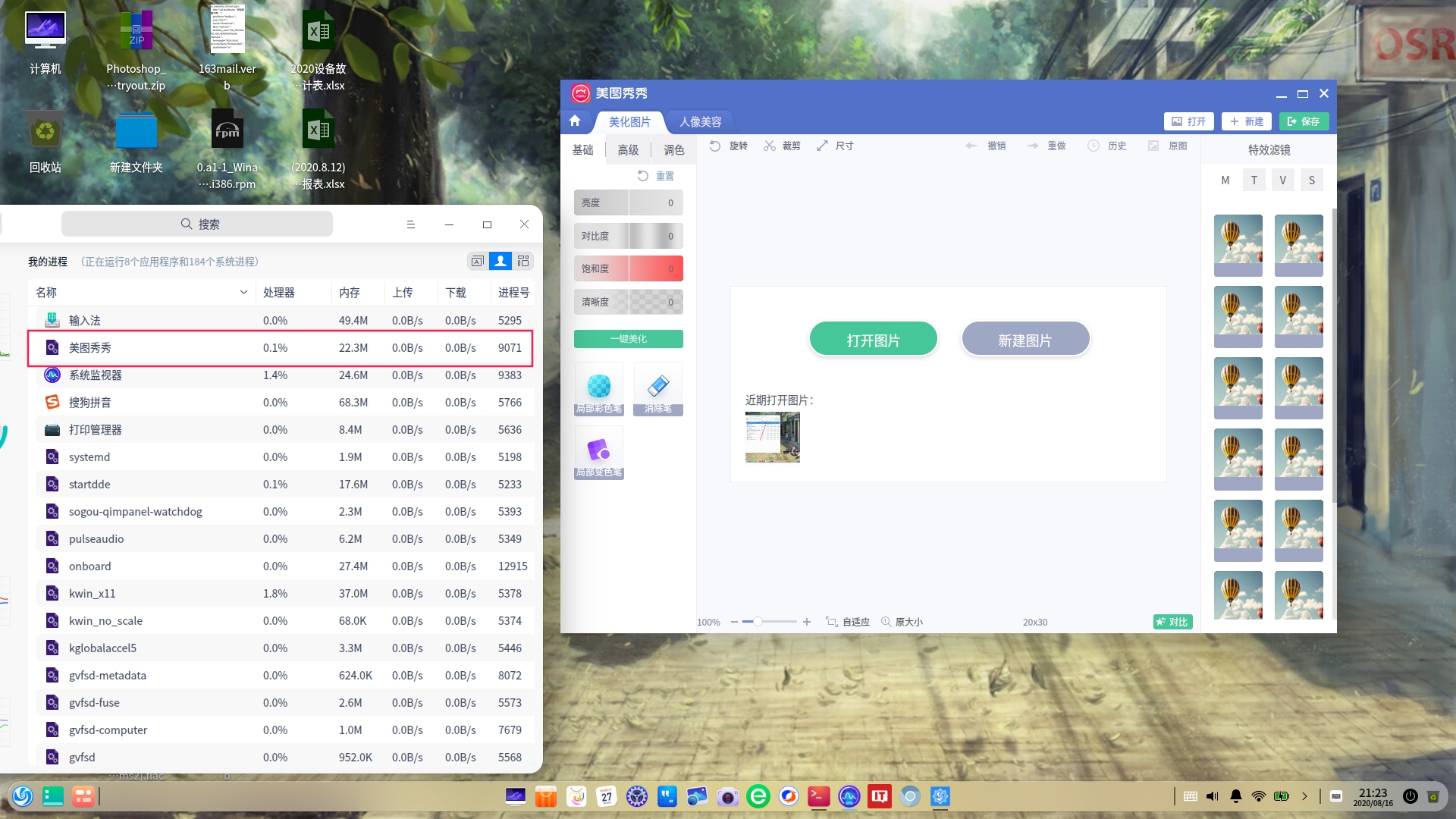Select the 局部彩色笔 tool
Screen dimensions: 1456x819
point(599,389)
